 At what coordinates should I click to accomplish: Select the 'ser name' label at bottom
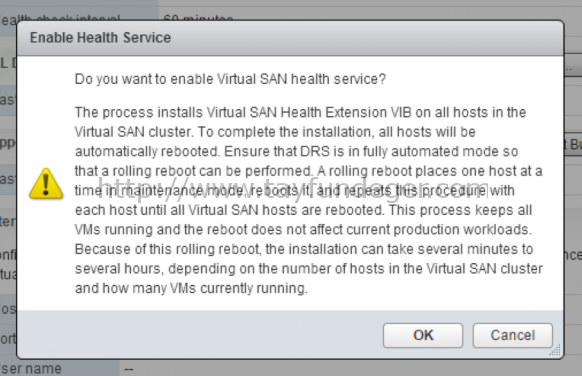pos(31,368)
